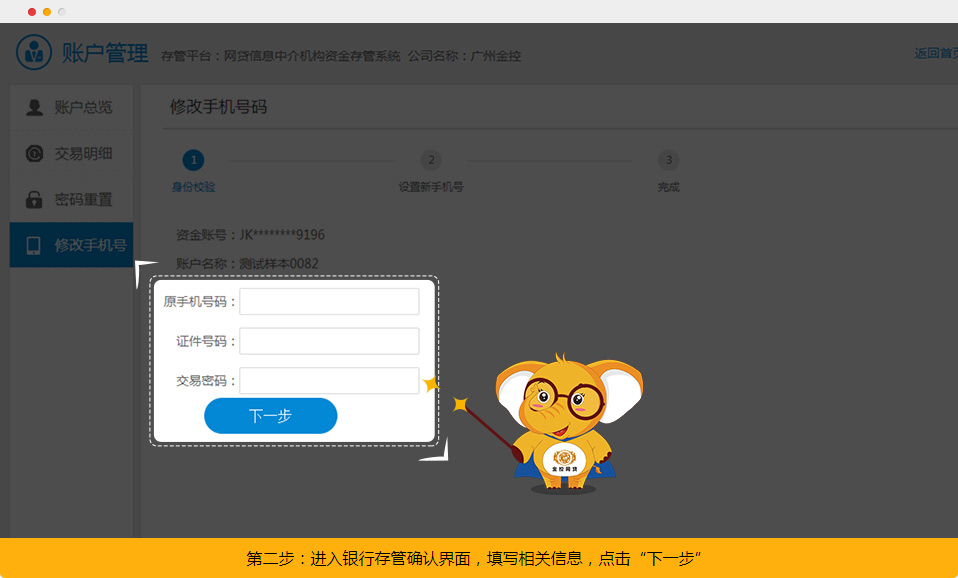Click step 1 身份校验 circle
Image resolution: width=958 pixels, height=578 pixels.
click(x=193, y=160)
